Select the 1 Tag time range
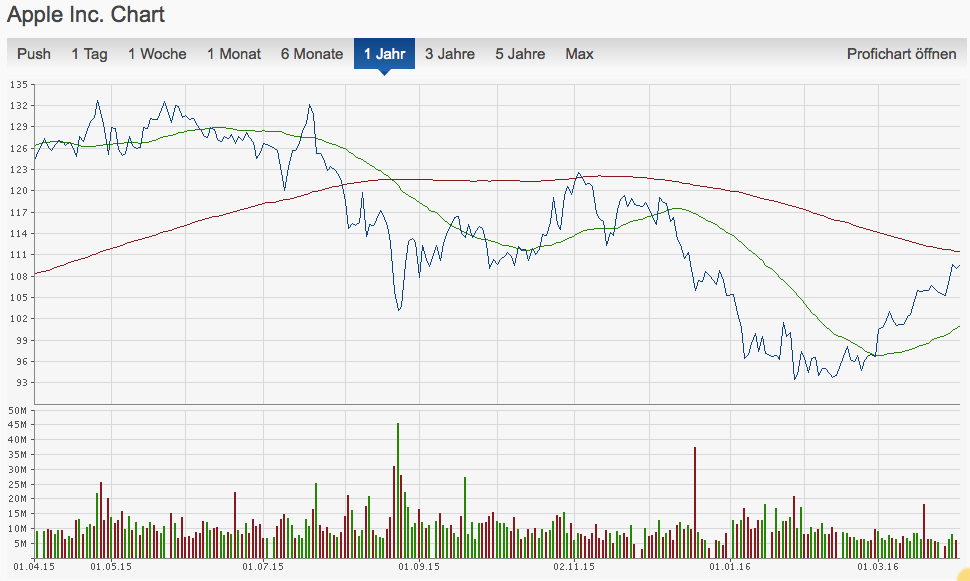Viewport: 970px width, 581px height. click(x=90, y=54)
